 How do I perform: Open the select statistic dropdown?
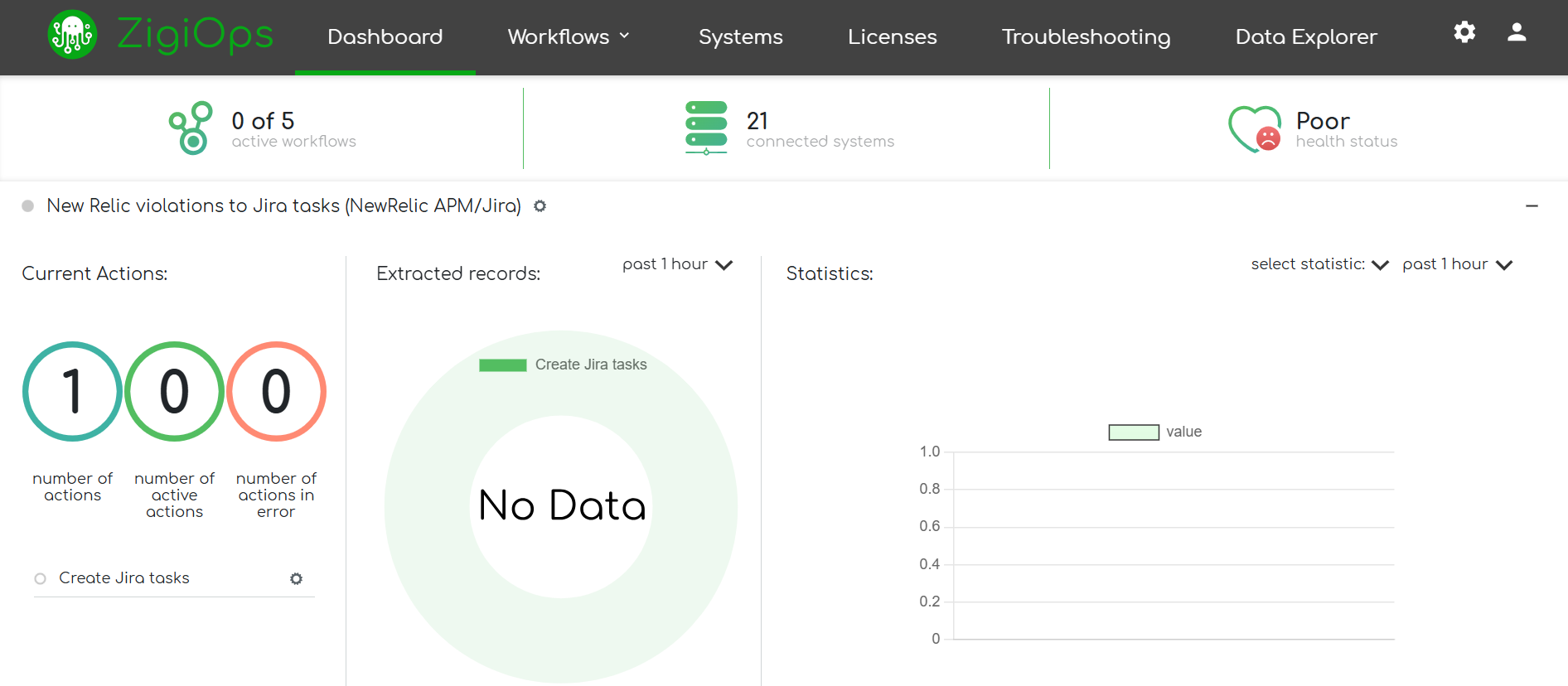tap(1319, 265)
